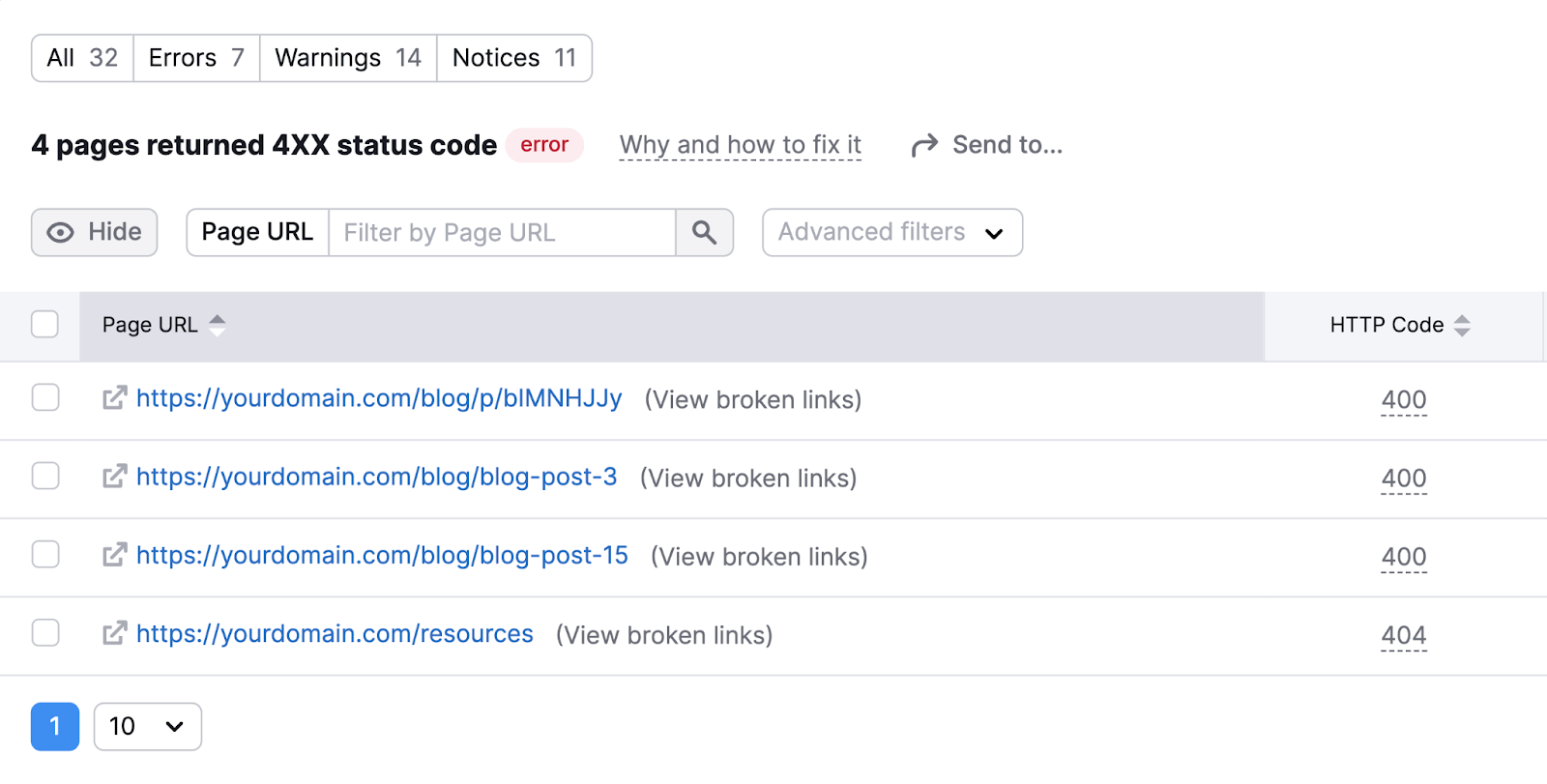Sort by Page URL column arrows

218,325
